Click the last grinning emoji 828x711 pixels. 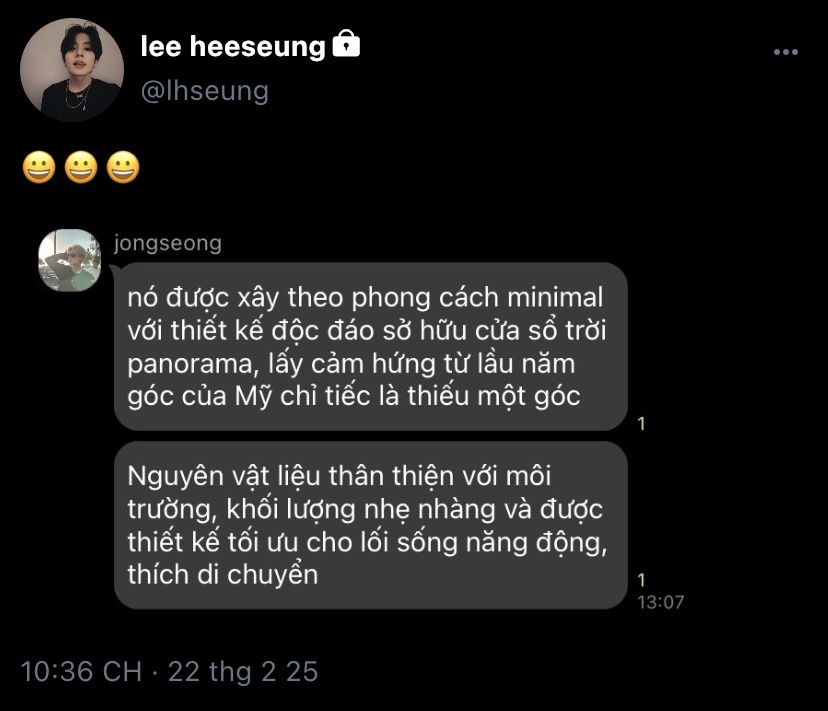point(123,167)
